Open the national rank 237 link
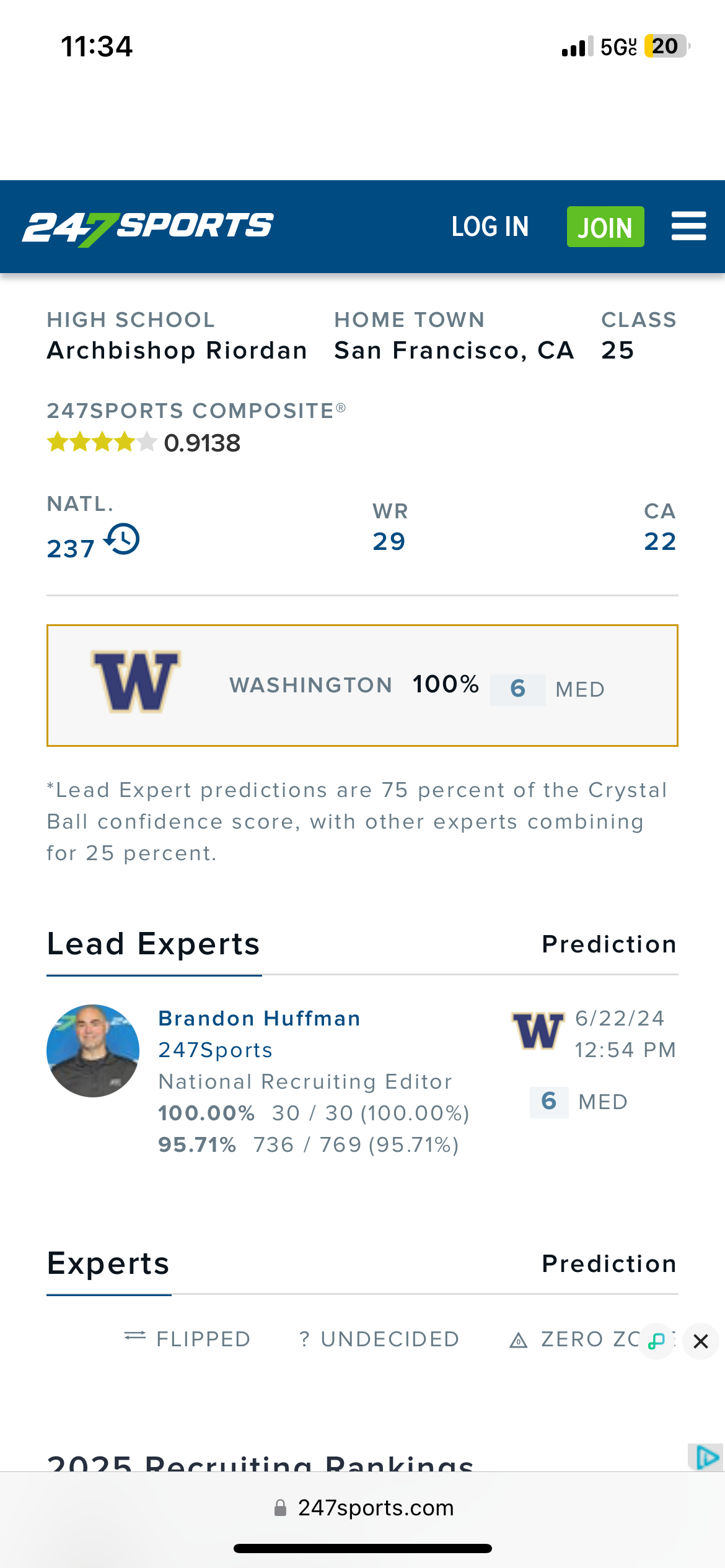The height and width of the screenshot is (1568, 725). coord(71,549)
